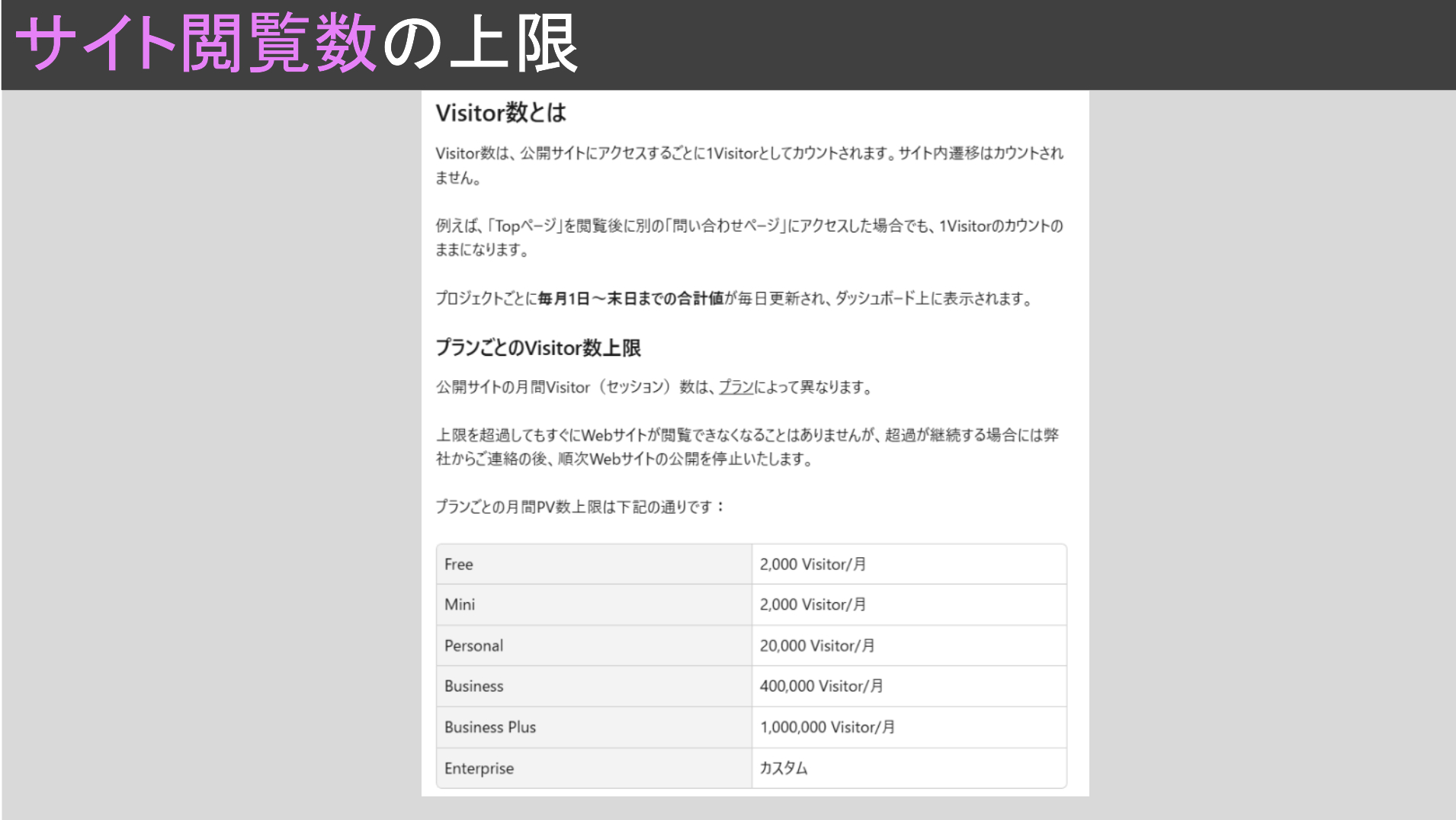This screenshot has width=1456, height=820.
Task: Click the Business Plus plan cell
Action: (x=594, y=728)
